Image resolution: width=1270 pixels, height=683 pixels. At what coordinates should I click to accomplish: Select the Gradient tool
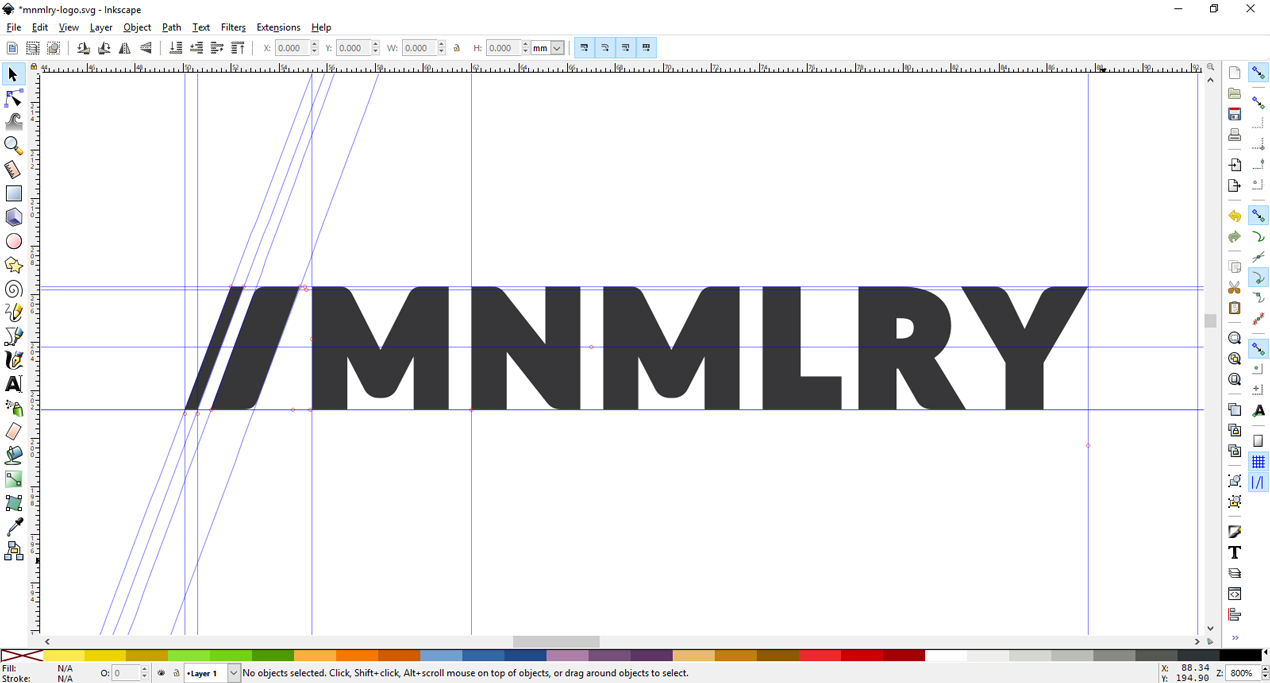coord(13,480)
